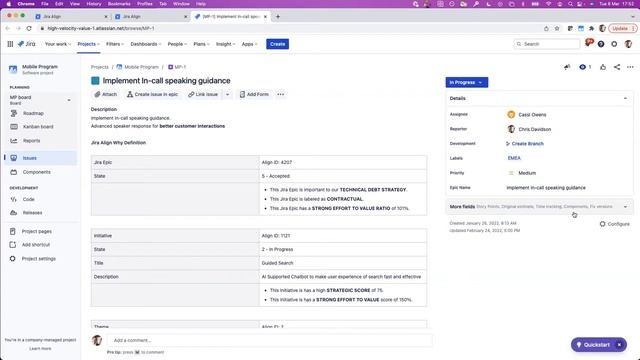Vote for this issue with thumbs-up icon

(x=603, y=67)
